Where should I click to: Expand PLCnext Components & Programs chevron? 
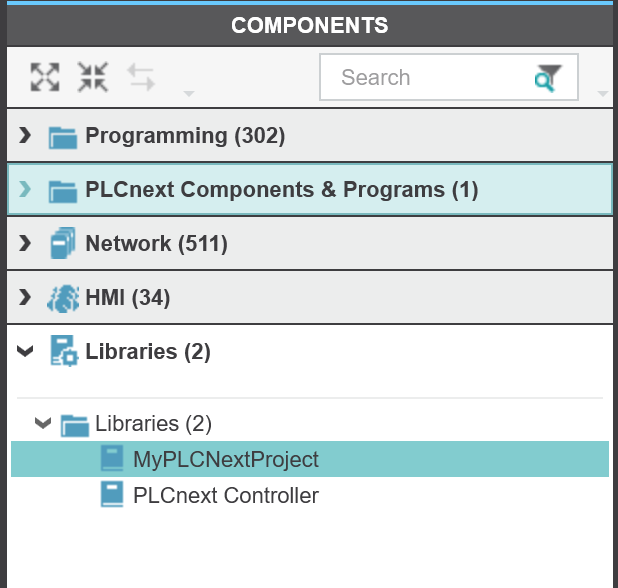click(x=25, y=190)
